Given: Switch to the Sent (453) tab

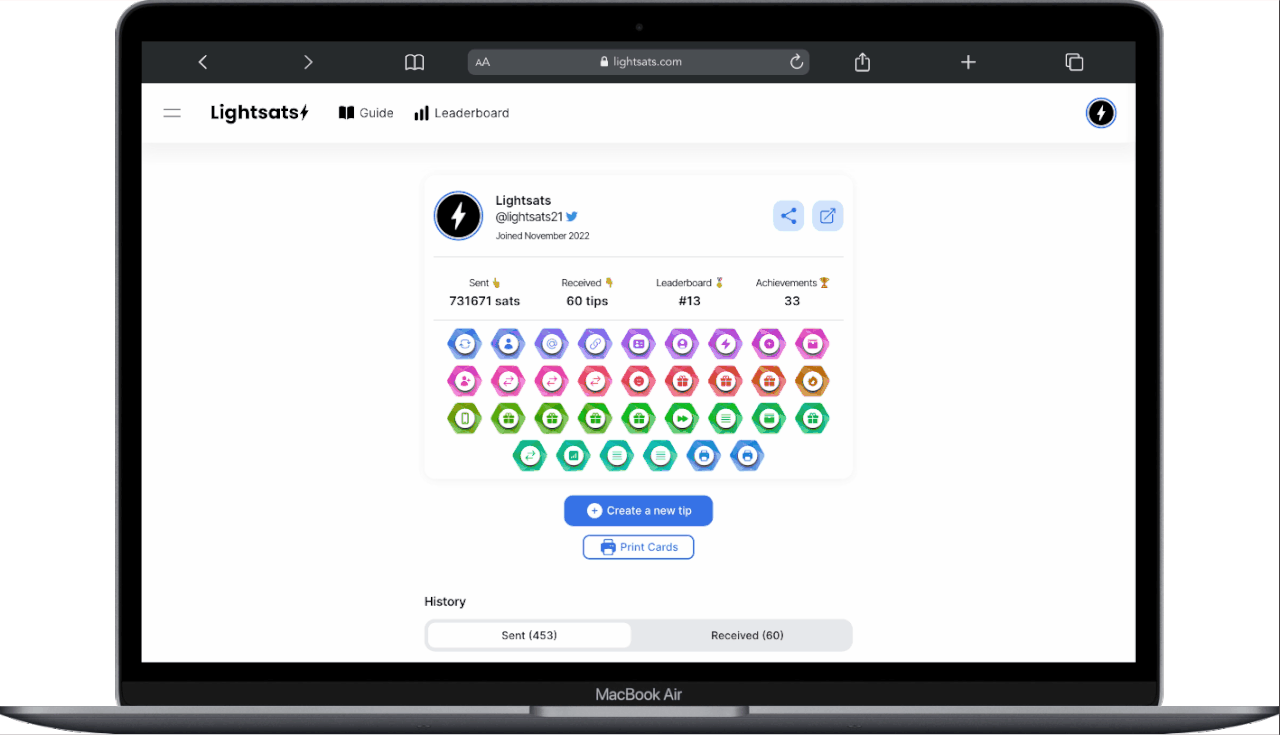Looking at the screenshot, I should pos(529,635).
